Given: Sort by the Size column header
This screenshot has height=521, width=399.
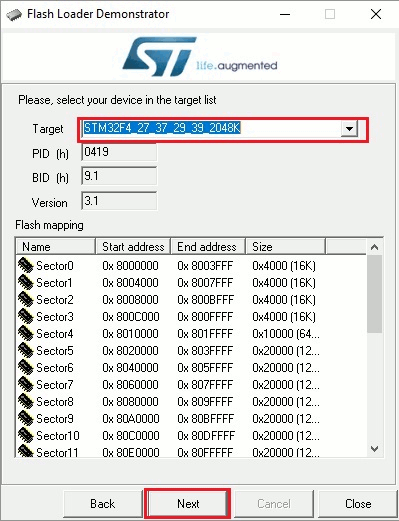Looking at the screenshot, I should tap(285, 247).
